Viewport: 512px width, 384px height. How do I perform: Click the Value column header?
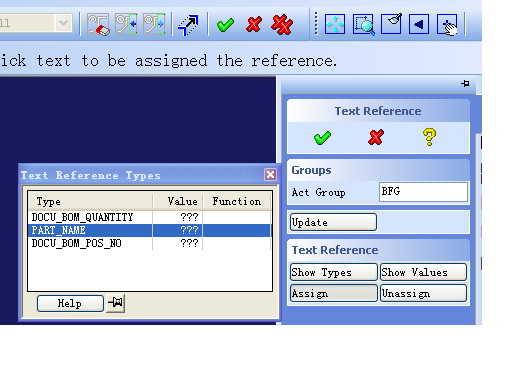tap(178, 201)
